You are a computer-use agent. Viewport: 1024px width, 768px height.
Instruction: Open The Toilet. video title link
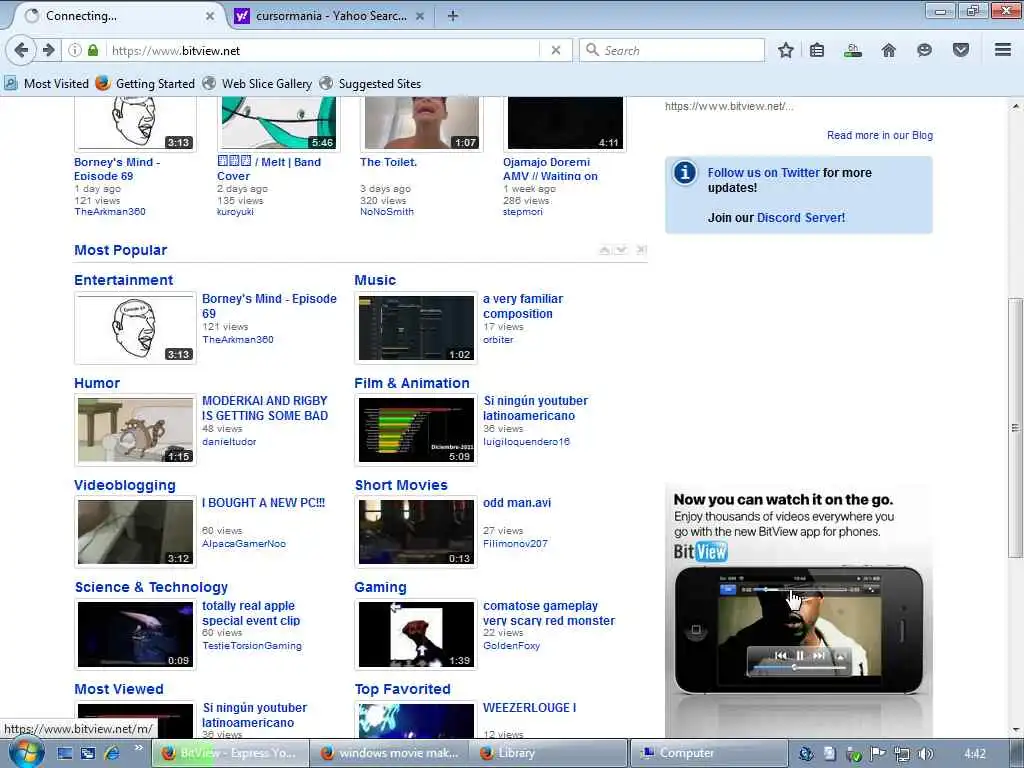[x=388, y=162]
